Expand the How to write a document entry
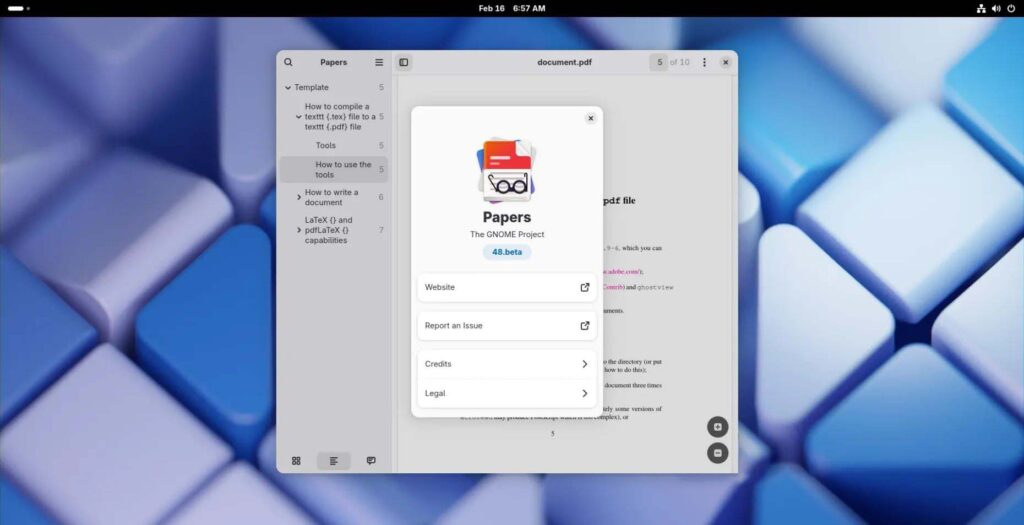This screenshot has height=525, width=1024. [x=298, y=197]
